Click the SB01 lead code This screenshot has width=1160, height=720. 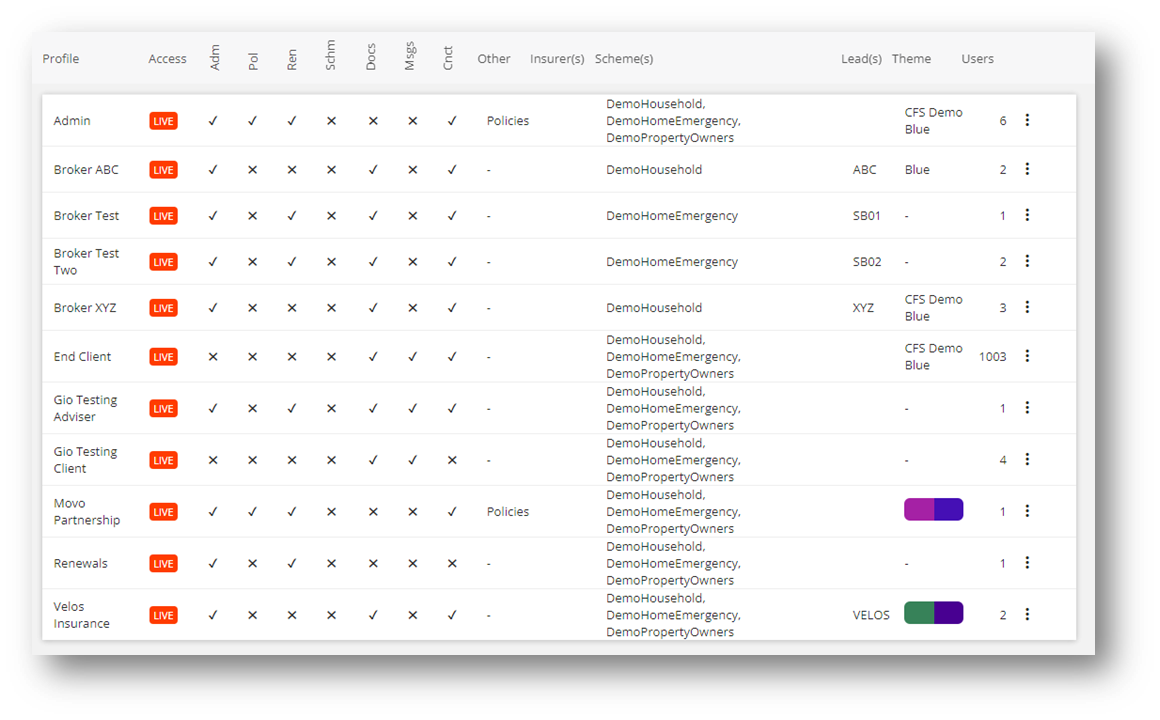[866, 215]
